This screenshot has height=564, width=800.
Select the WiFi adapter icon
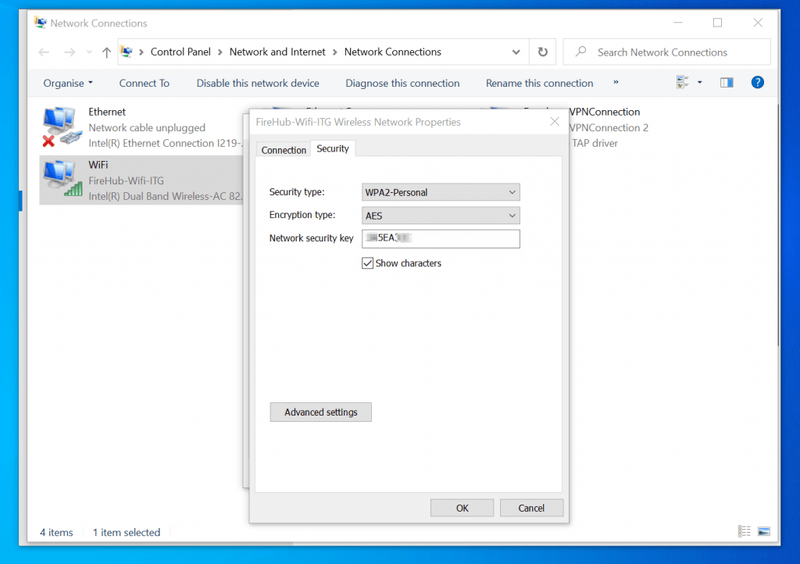(x=62, y=179)
